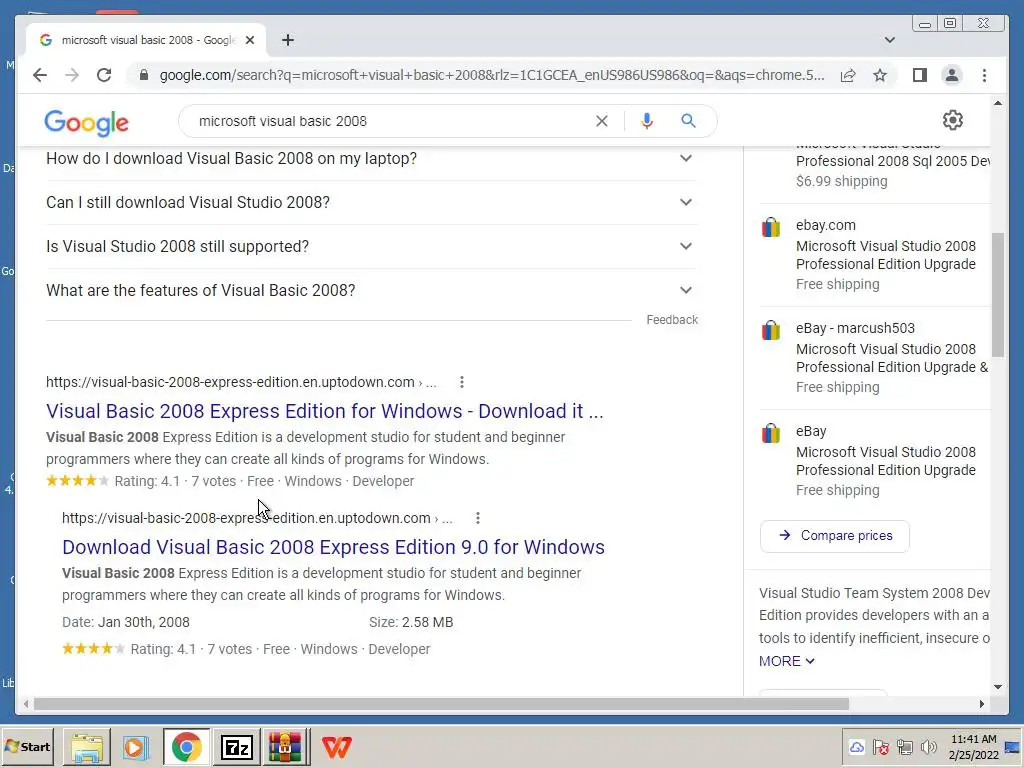Expand 'How do I download Visual Basic 2008' question
The height and width of the screenshot is (768, 1024).
click(x=372, y=159)
